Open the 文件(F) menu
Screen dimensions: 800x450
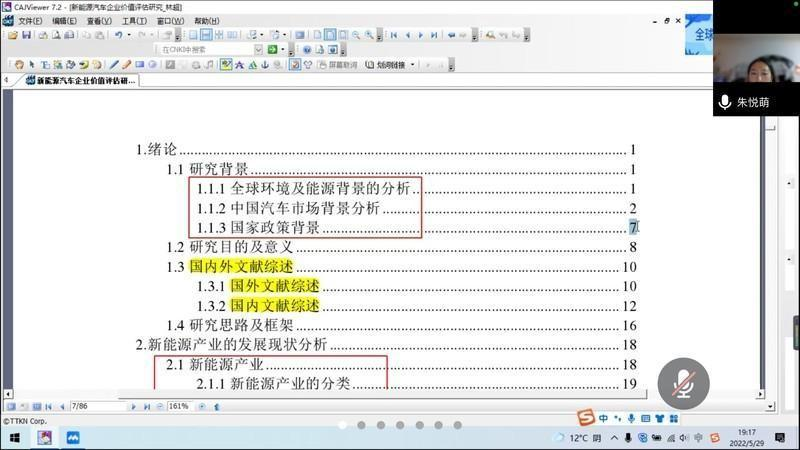[30, 20]
